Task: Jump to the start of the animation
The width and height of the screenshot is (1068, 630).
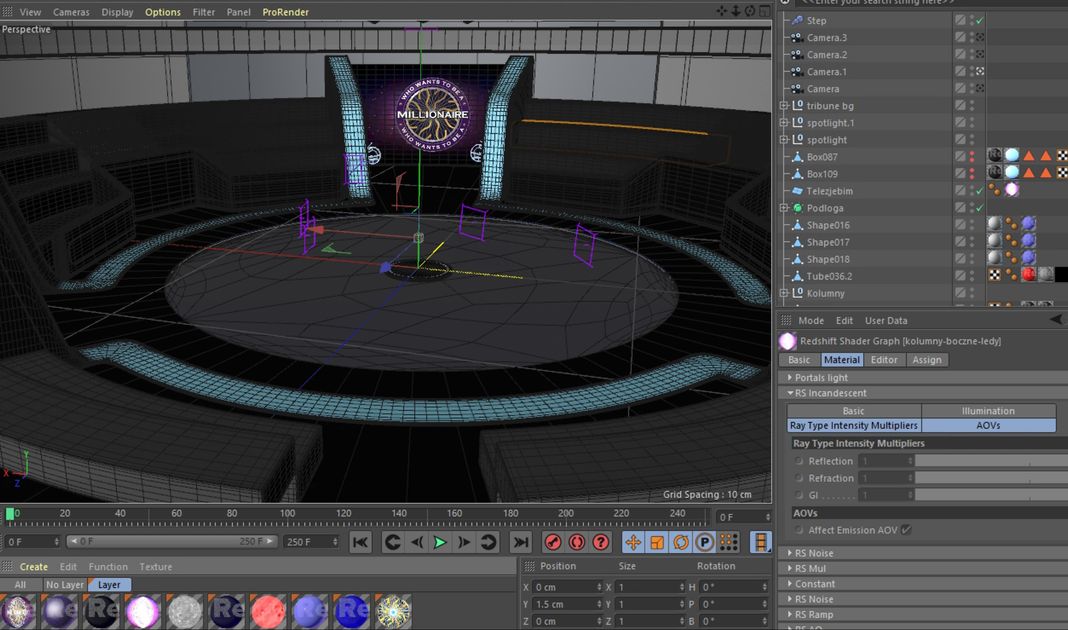Action: pyautogui.click(x=361, y=542)
